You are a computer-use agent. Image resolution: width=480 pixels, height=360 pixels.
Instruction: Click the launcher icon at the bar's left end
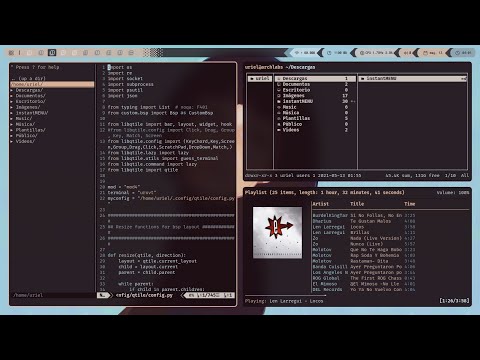click(x=11, y=53)
